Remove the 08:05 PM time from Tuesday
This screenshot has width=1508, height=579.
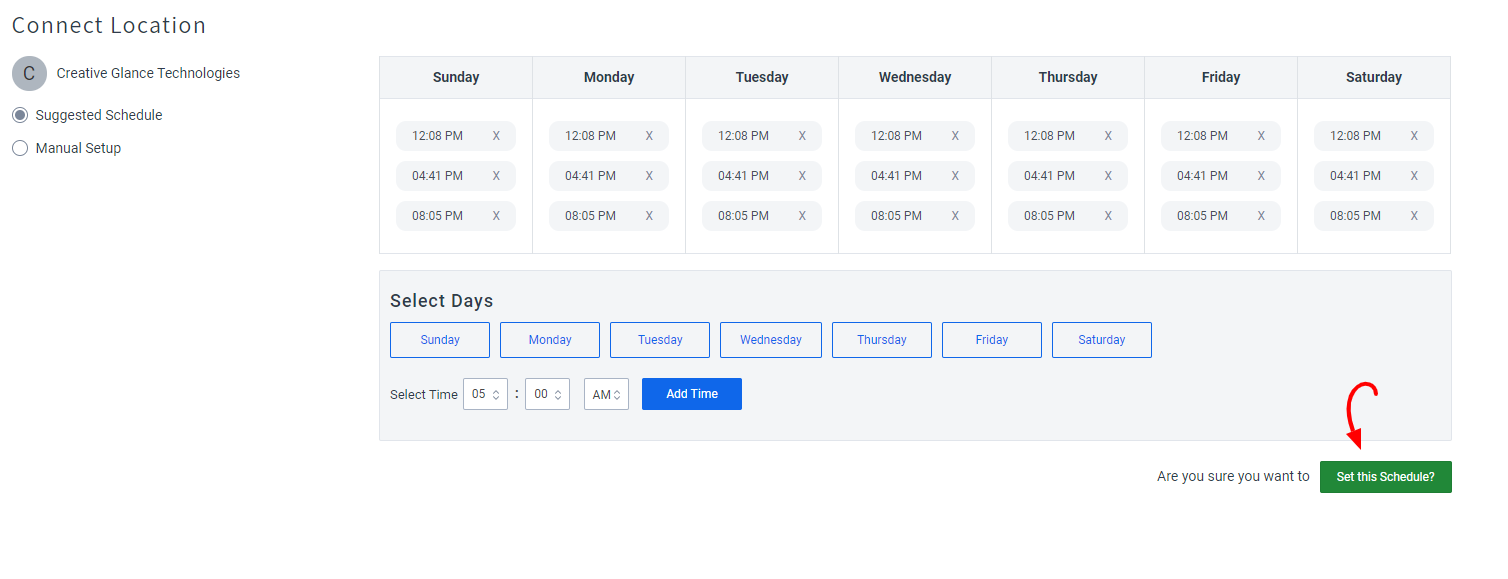coord(802,215)
